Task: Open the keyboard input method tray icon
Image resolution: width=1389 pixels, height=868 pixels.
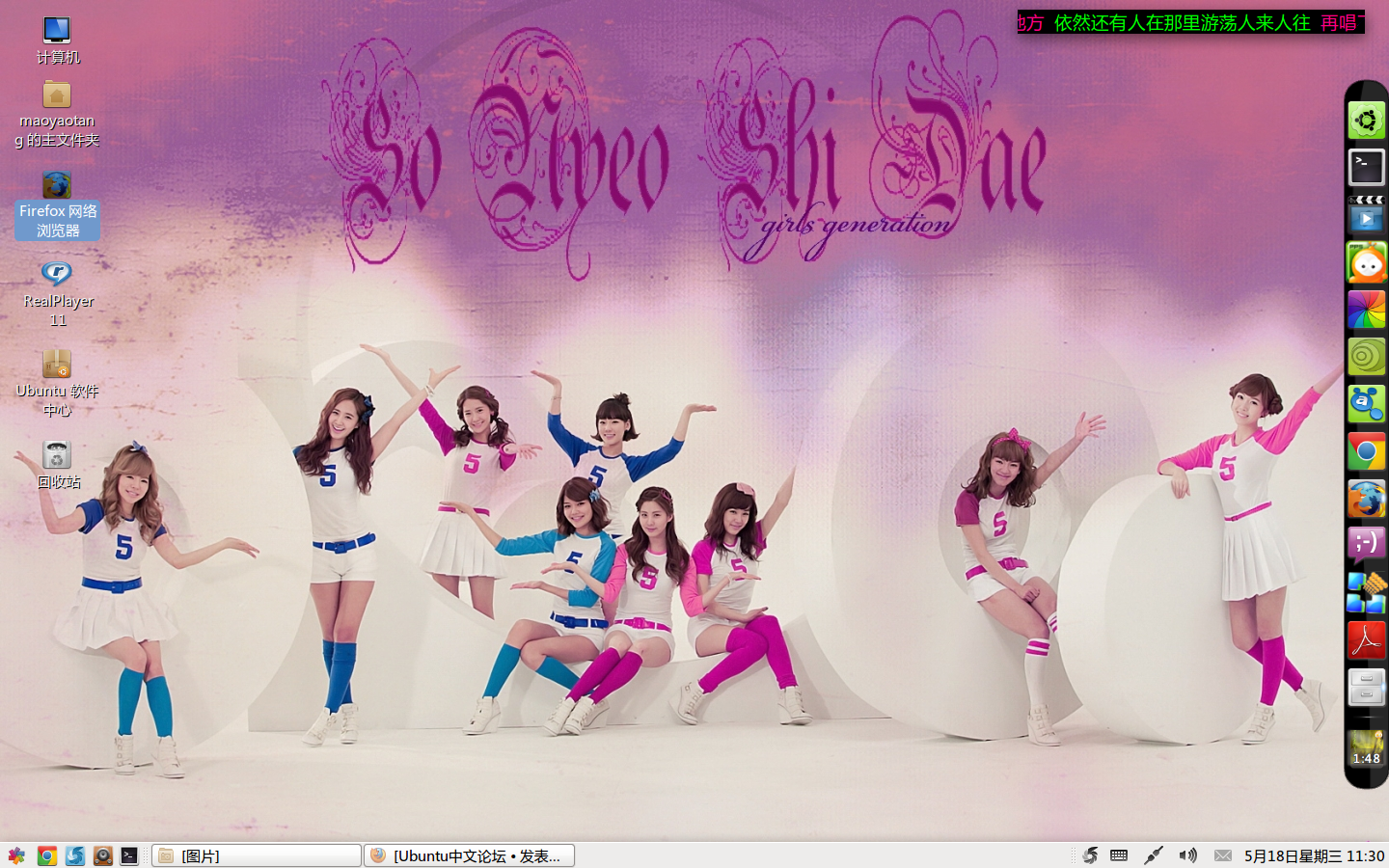Action: (1119, 855)
